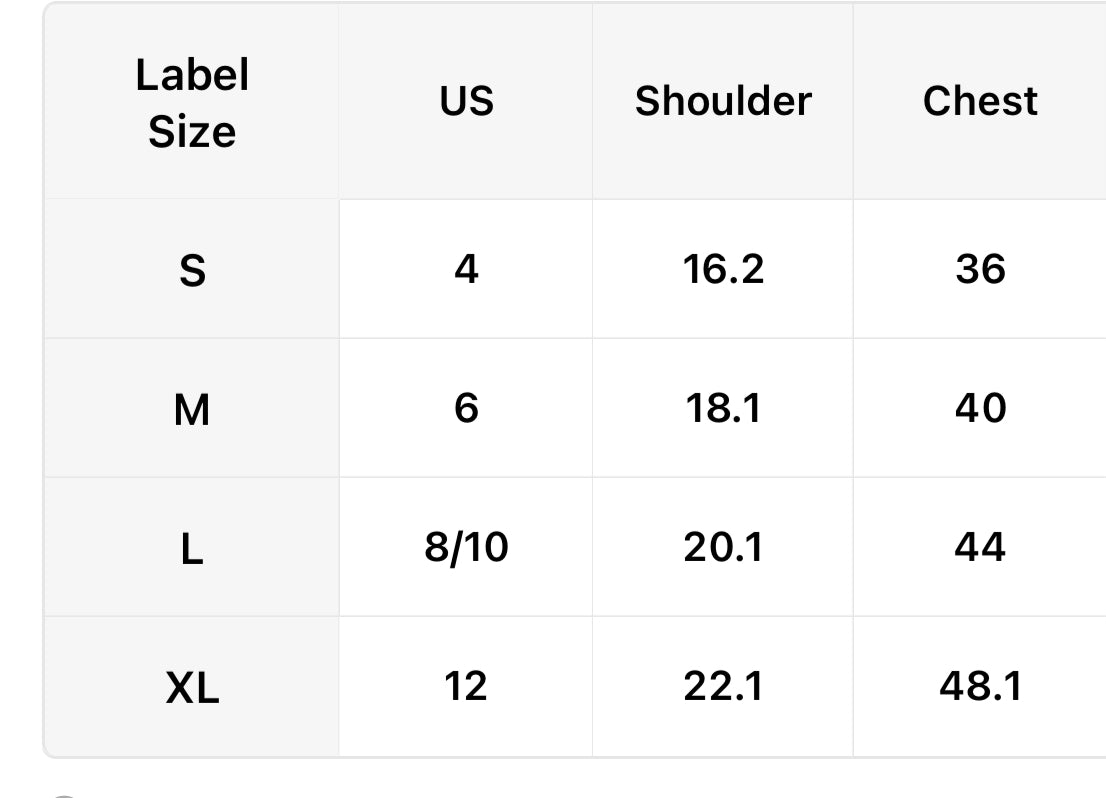Screen dimensions: 1106x798
Task: Click US size 8/10 cell
Action: 466,547
